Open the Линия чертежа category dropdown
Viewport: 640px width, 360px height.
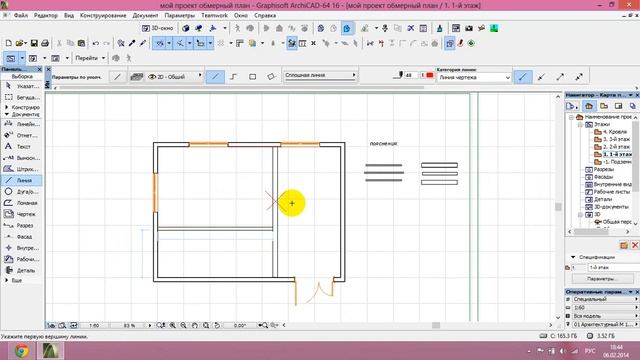coord(474,78)
